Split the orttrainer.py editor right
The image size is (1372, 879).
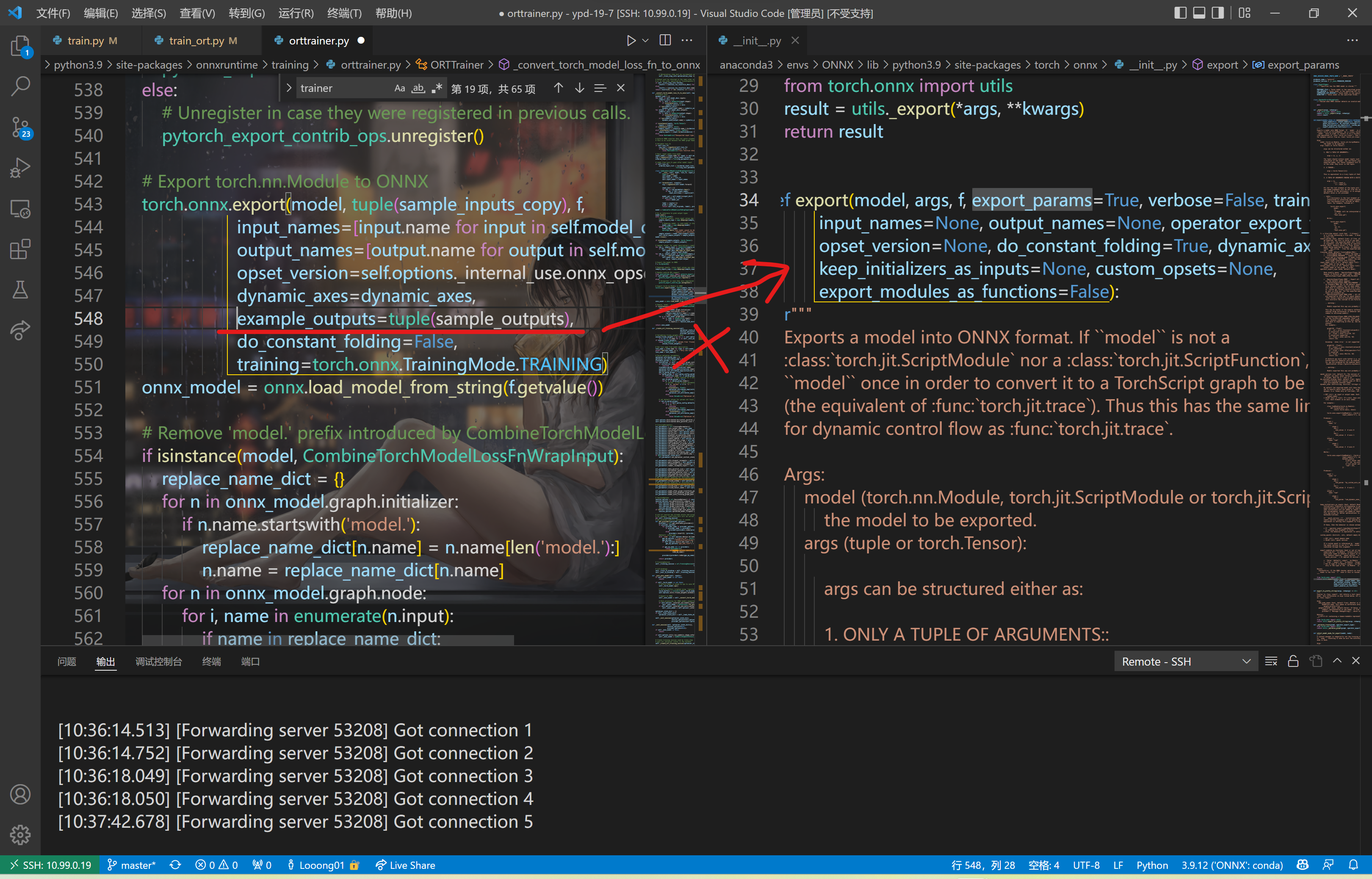click(665, 41)
